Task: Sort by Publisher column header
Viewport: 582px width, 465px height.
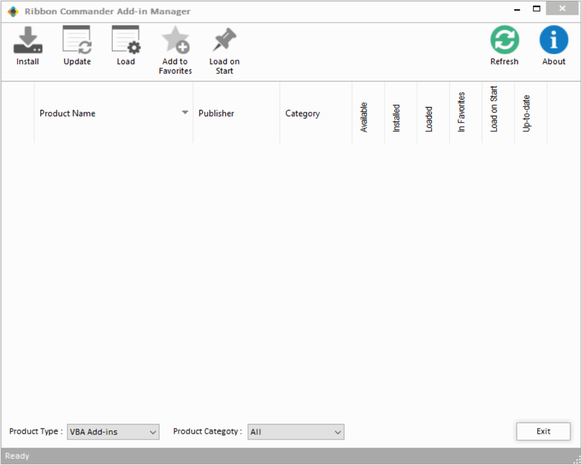Action: (236, 113)
